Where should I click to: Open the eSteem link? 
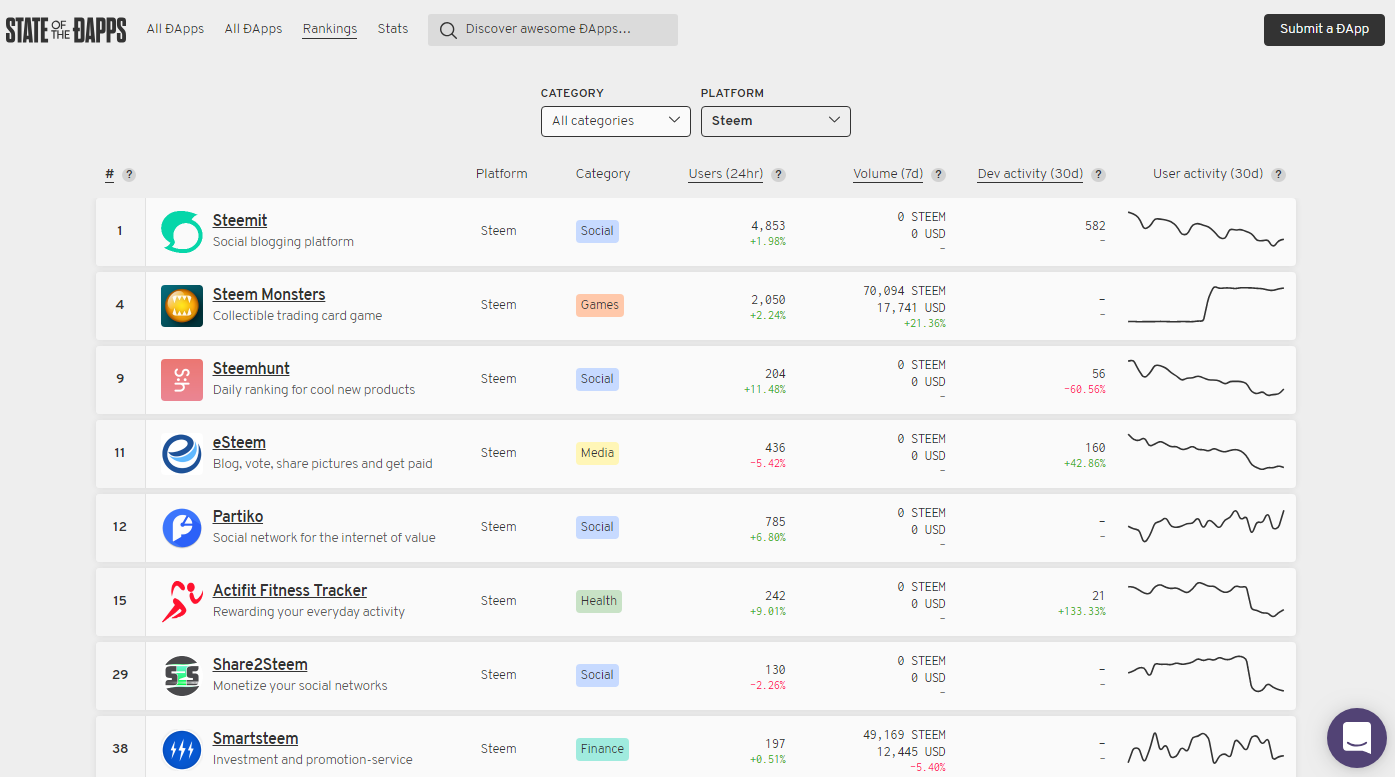(x=239, y=443)
